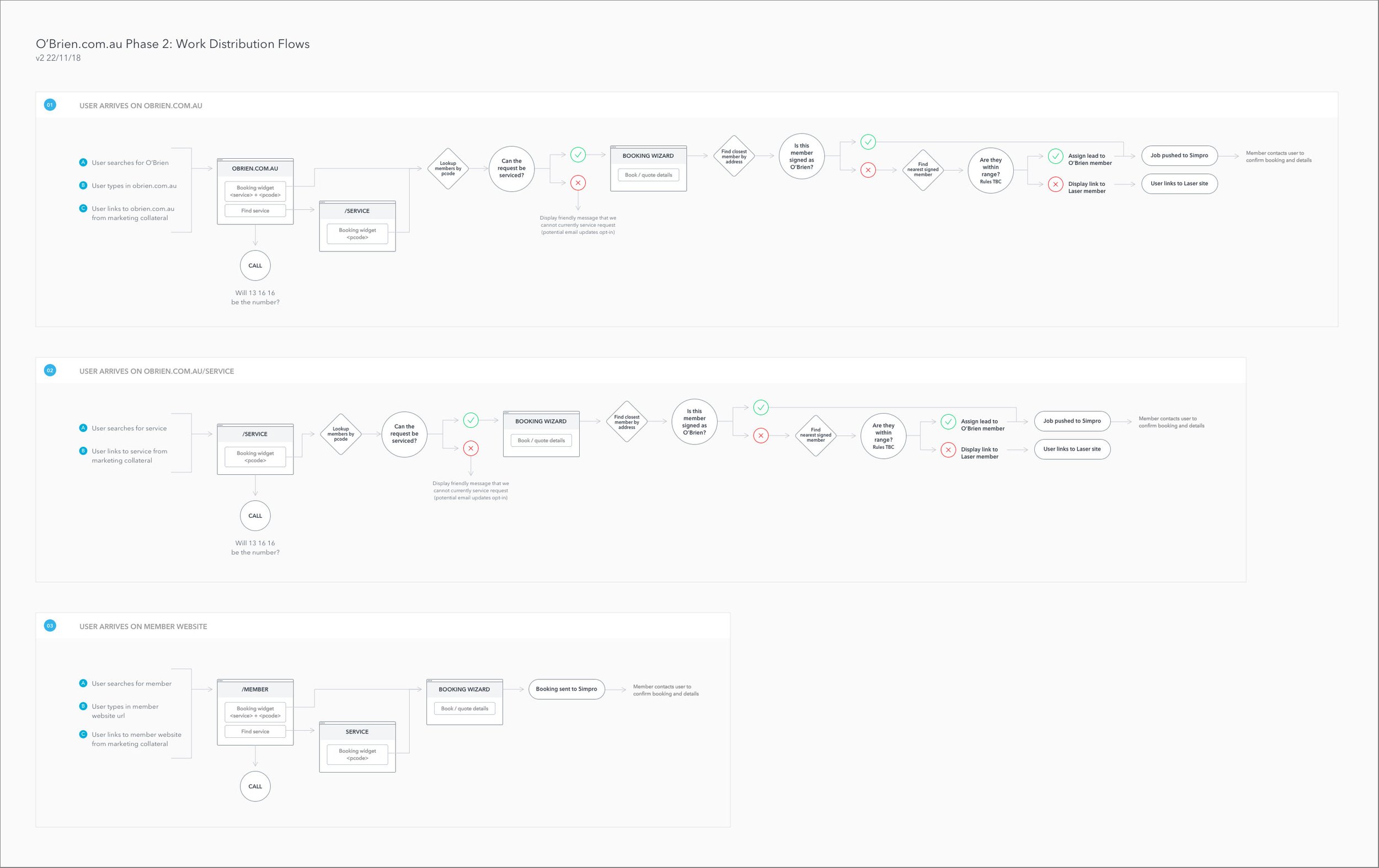This screenshot has height=868, width=1379.
Task: Click 'Lookup members by pcode' diamond in flow 02
Action: click(341, 434)
